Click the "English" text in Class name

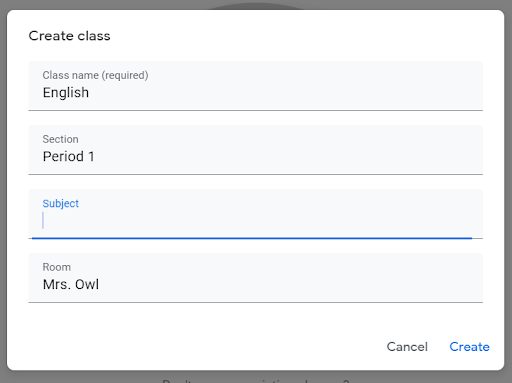click(66, 92)
